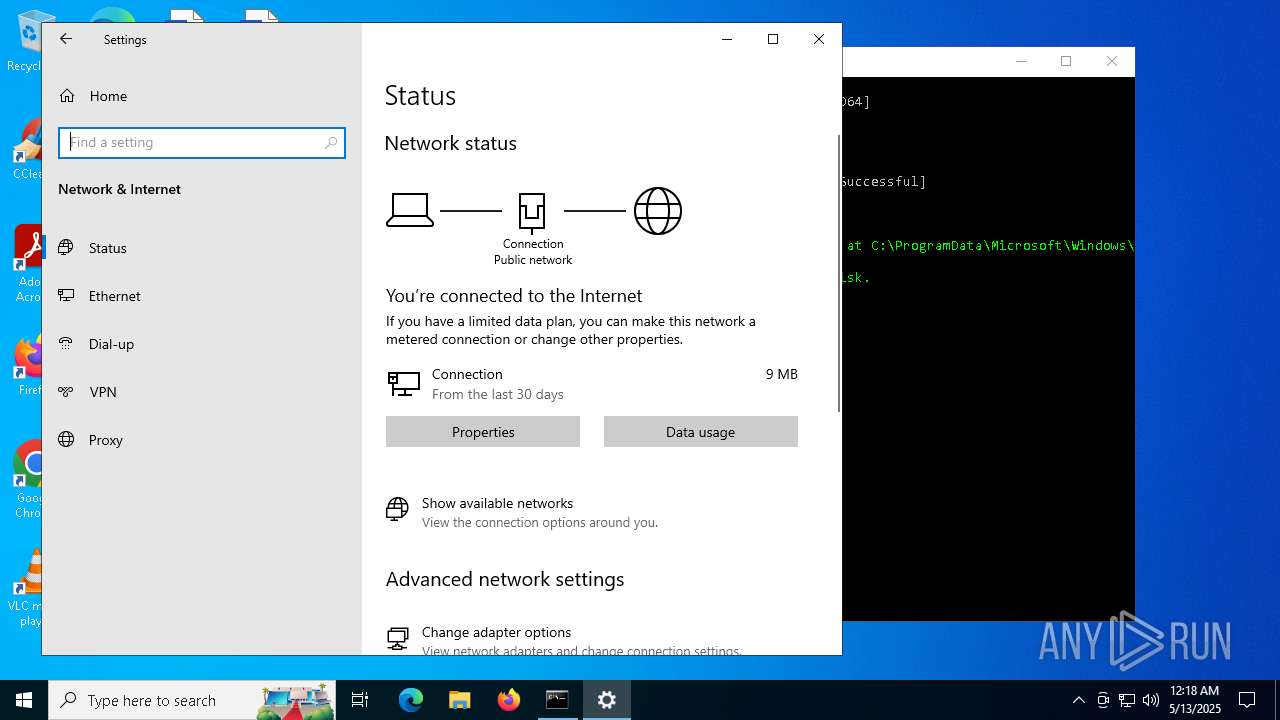Click the VPN icon in sidebar
The height and width of the screenshot is (720, 1280).
click(x=67, y=391)
